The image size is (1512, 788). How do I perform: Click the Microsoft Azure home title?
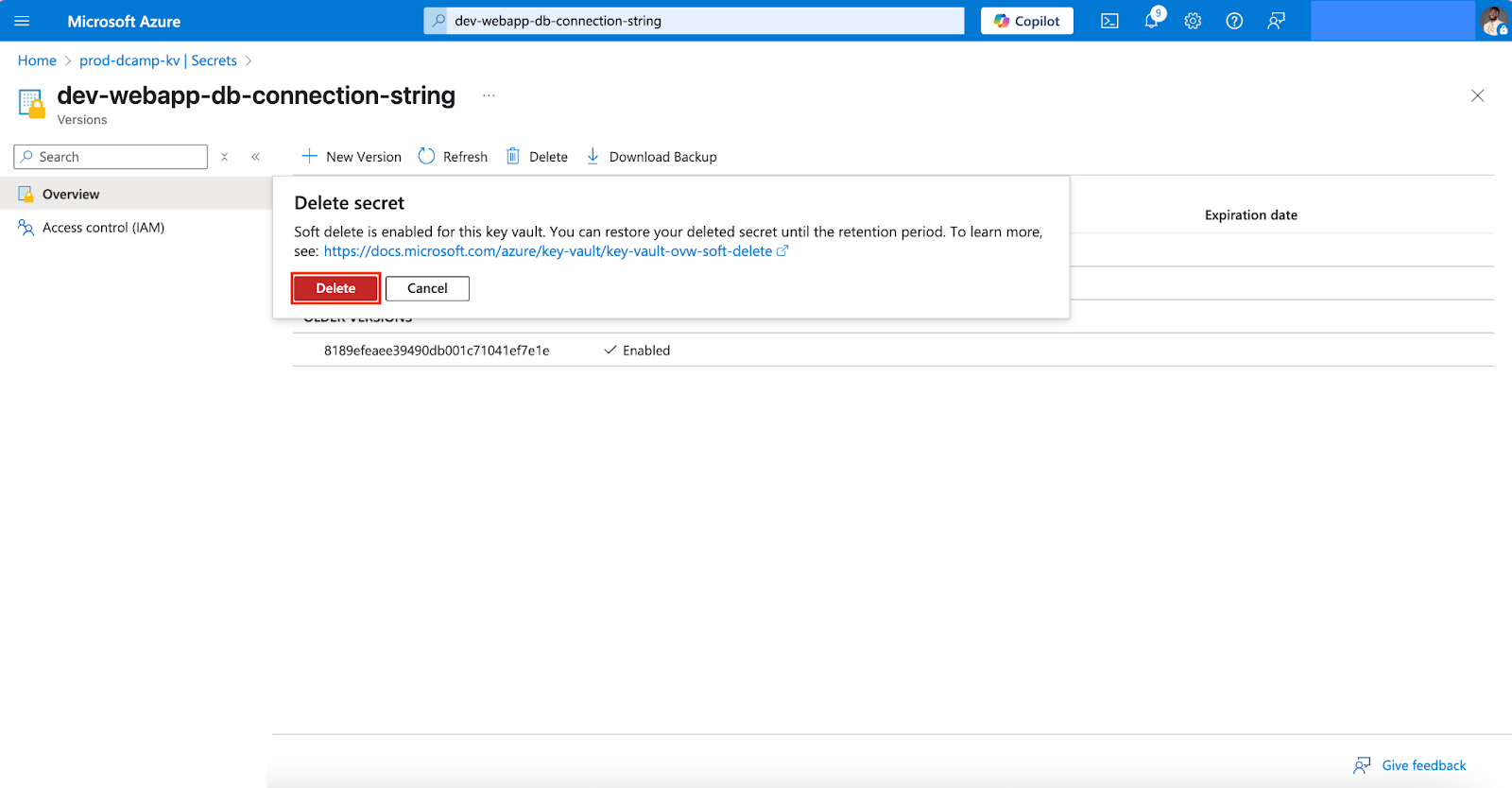[124, 21]
